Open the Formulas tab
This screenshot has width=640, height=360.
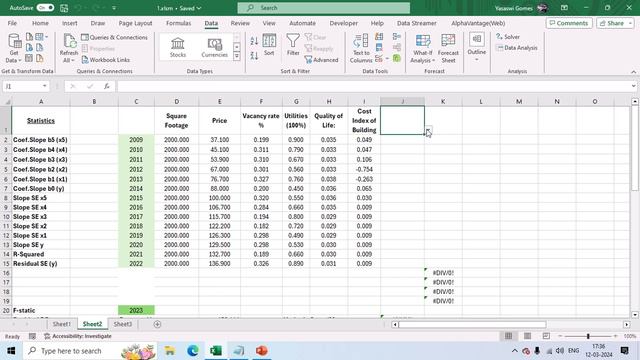(x=178, y=23)
